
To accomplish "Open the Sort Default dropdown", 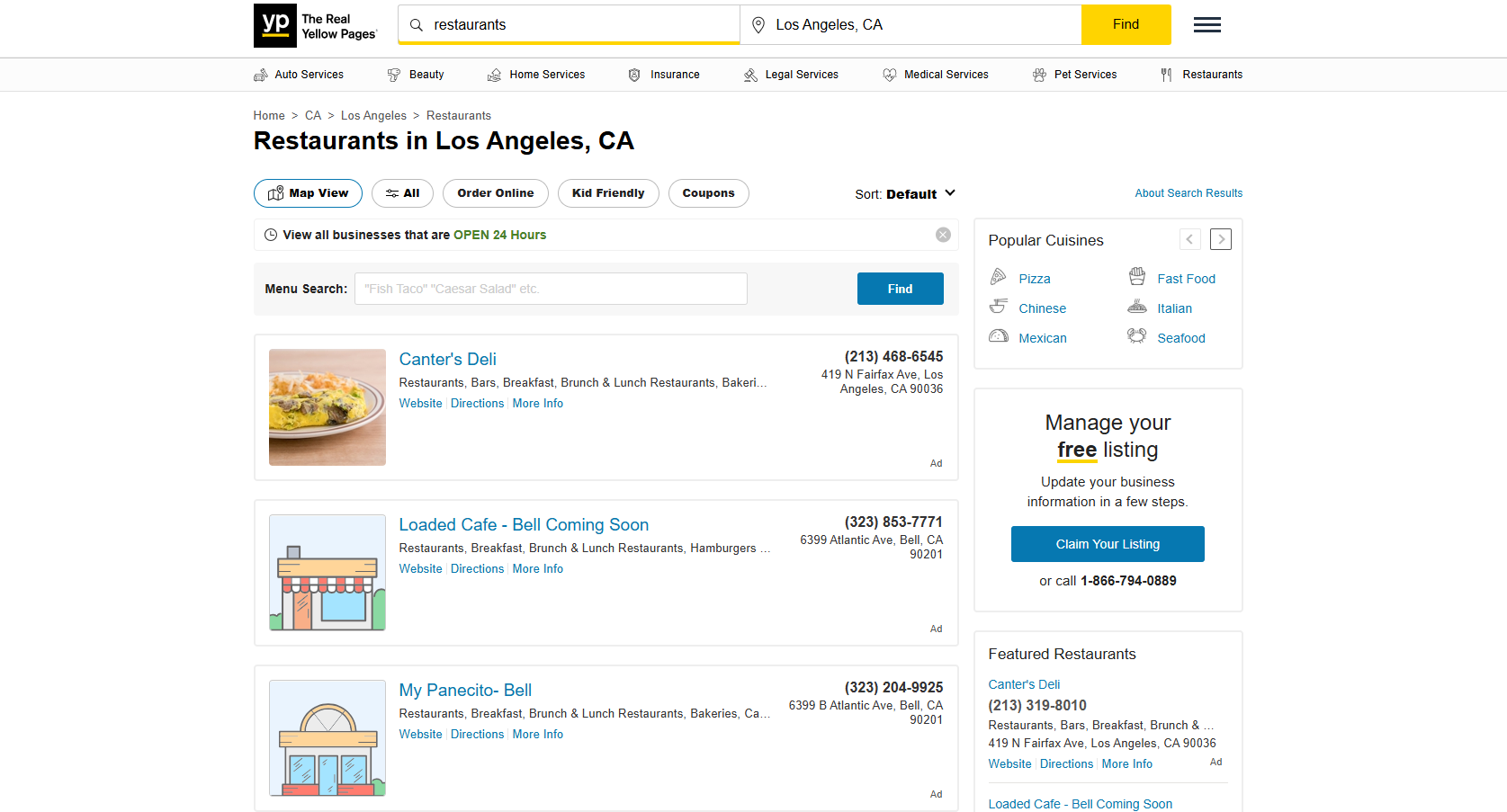I will (905, 194).
